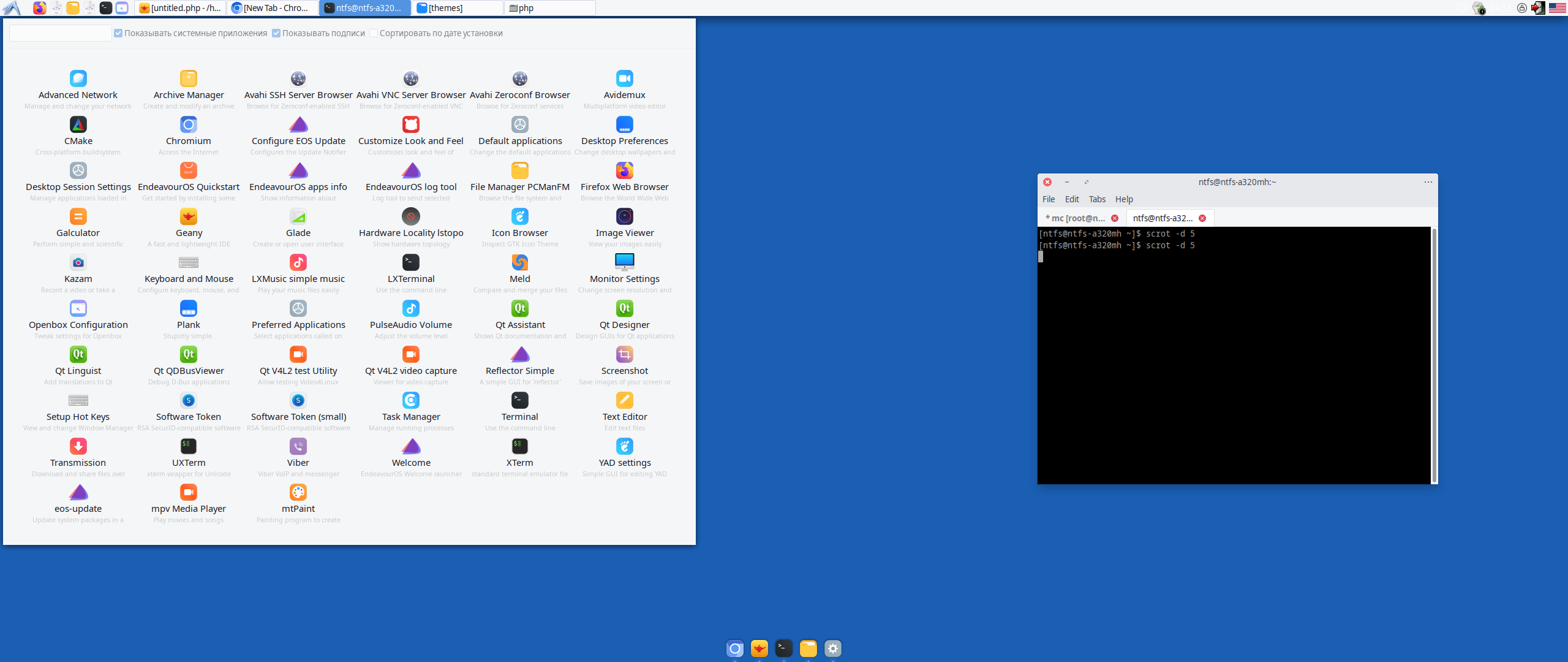Launch Geany IDE from the app grid

pyautogui.click(x=189, y=216)
